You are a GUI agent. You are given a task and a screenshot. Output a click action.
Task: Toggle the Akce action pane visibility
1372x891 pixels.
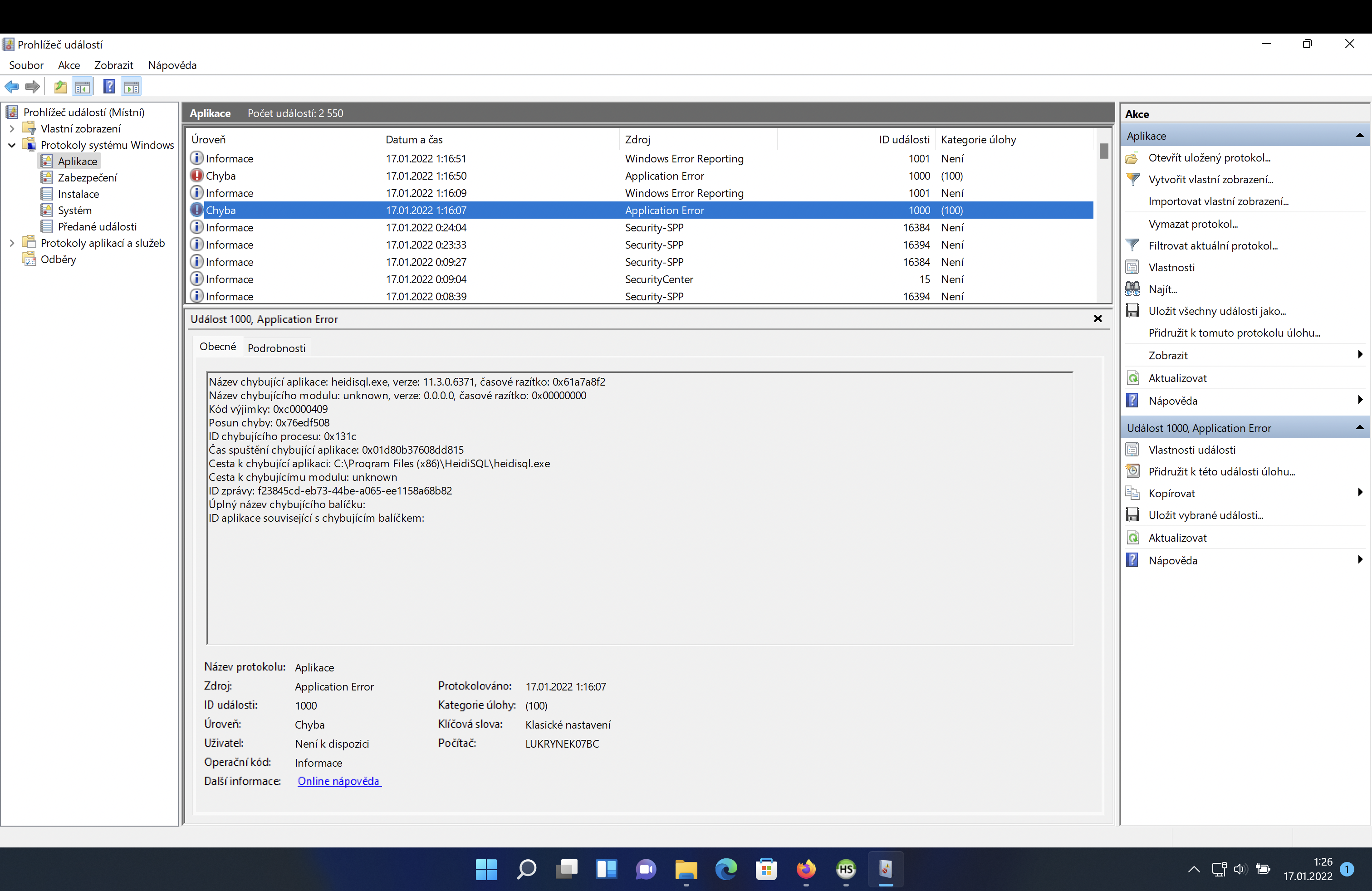(x=132, y=87)
